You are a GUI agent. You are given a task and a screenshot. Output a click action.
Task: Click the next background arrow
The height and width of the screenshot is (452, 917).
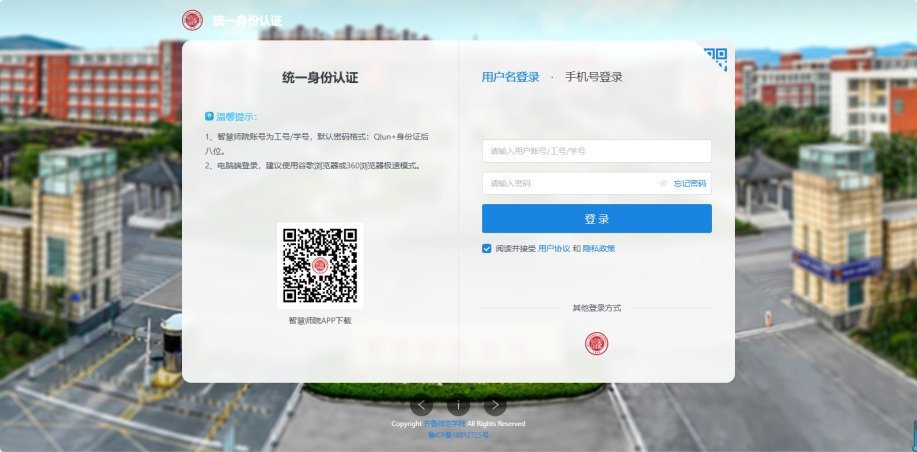point(495,405)
